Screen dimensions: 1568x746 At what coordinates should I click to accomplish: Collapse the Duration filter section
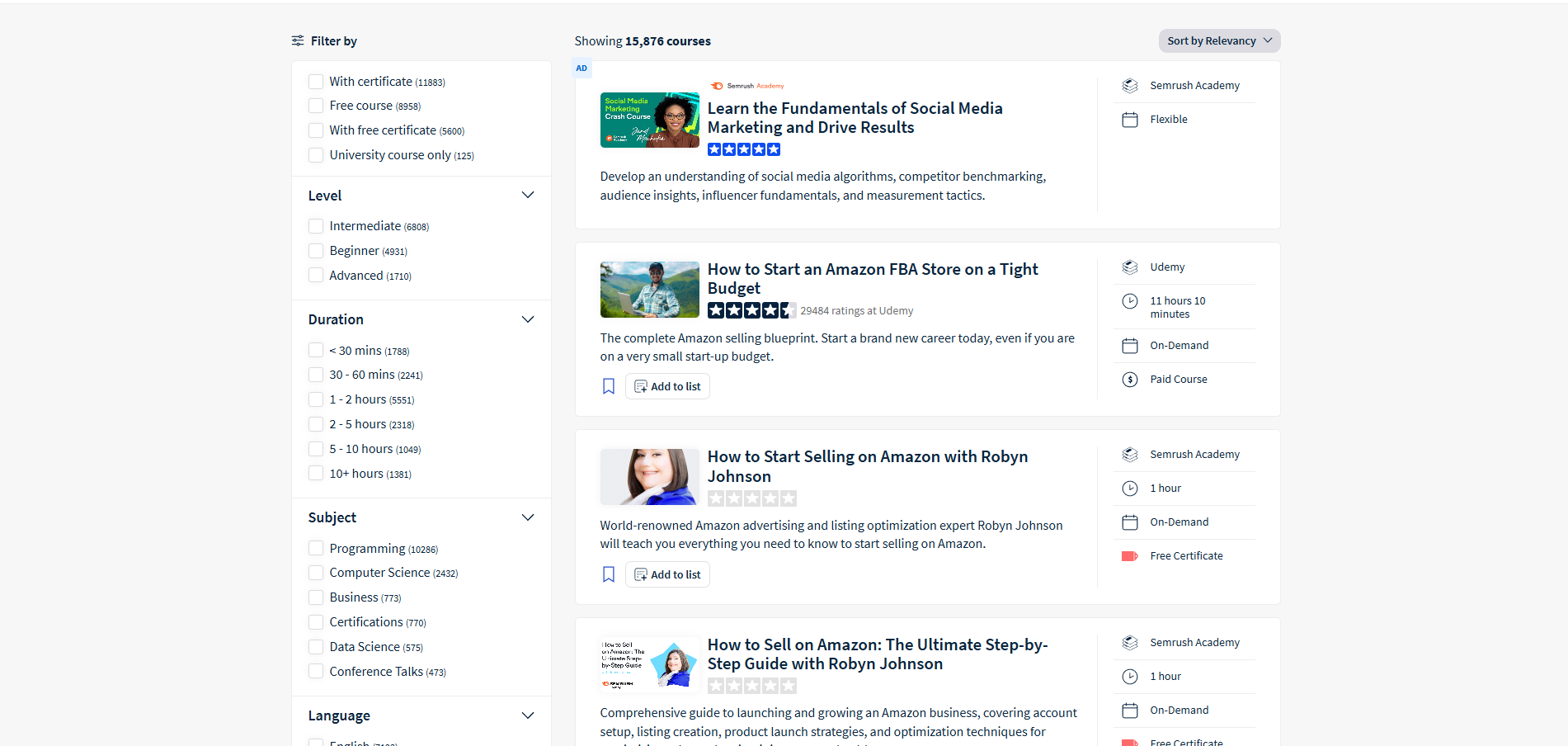click(x=528, y=319)
